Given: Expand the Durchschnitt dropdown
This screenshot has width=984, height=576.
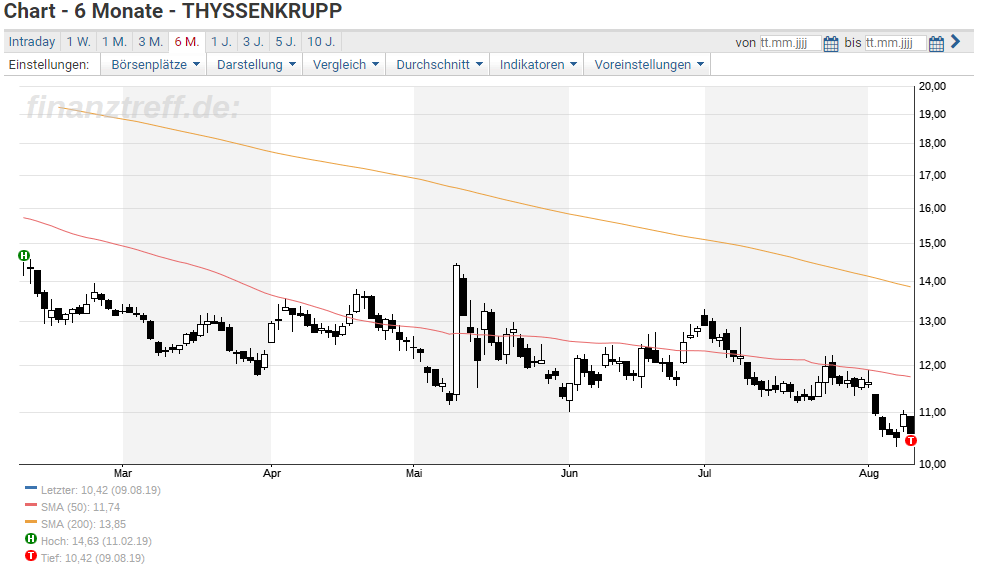Looking at the screenshot, I should (439, 65).
